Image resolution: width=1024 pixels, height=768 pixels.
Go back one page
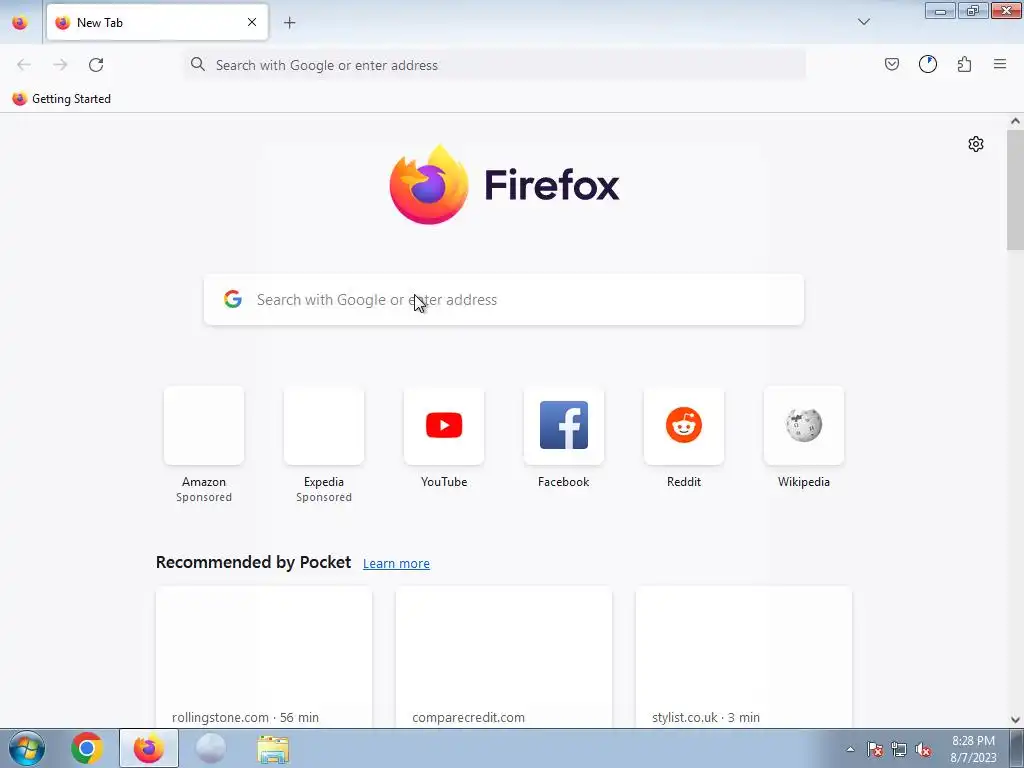24,65
